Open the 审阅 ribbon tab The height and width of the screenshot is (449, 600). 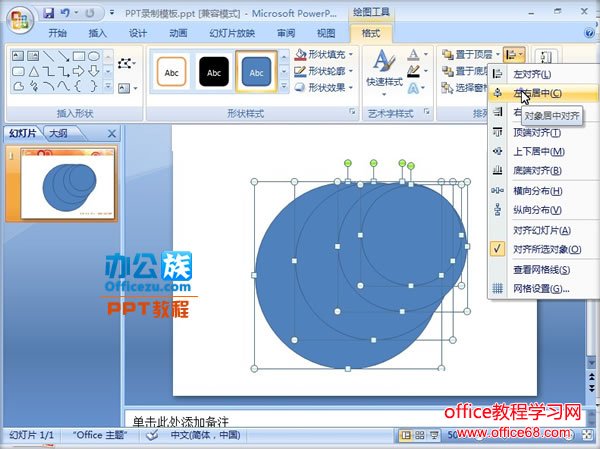click(x=286, y=33)
